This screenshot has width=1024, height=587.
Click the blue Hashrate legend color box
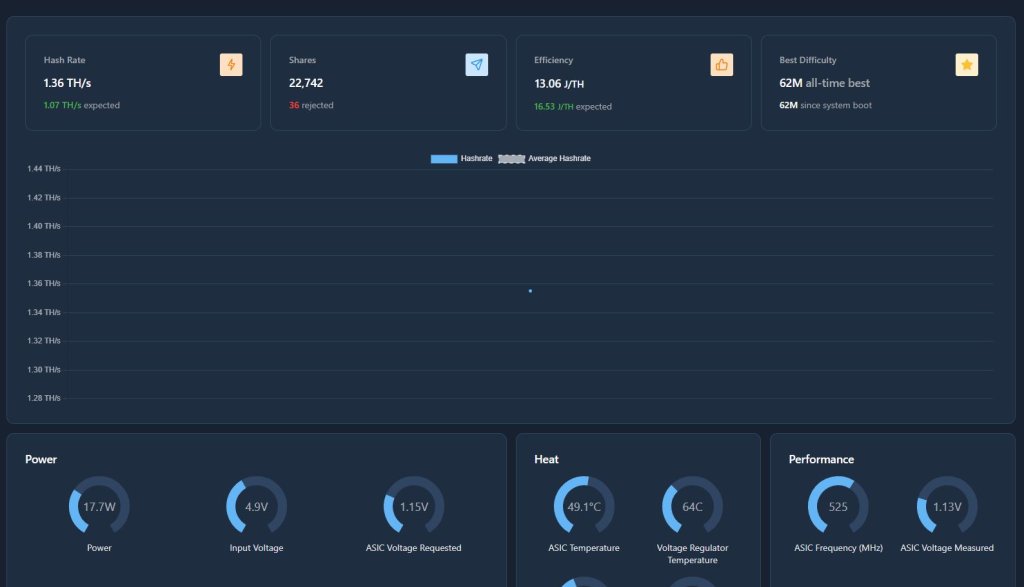click(444, 159)
